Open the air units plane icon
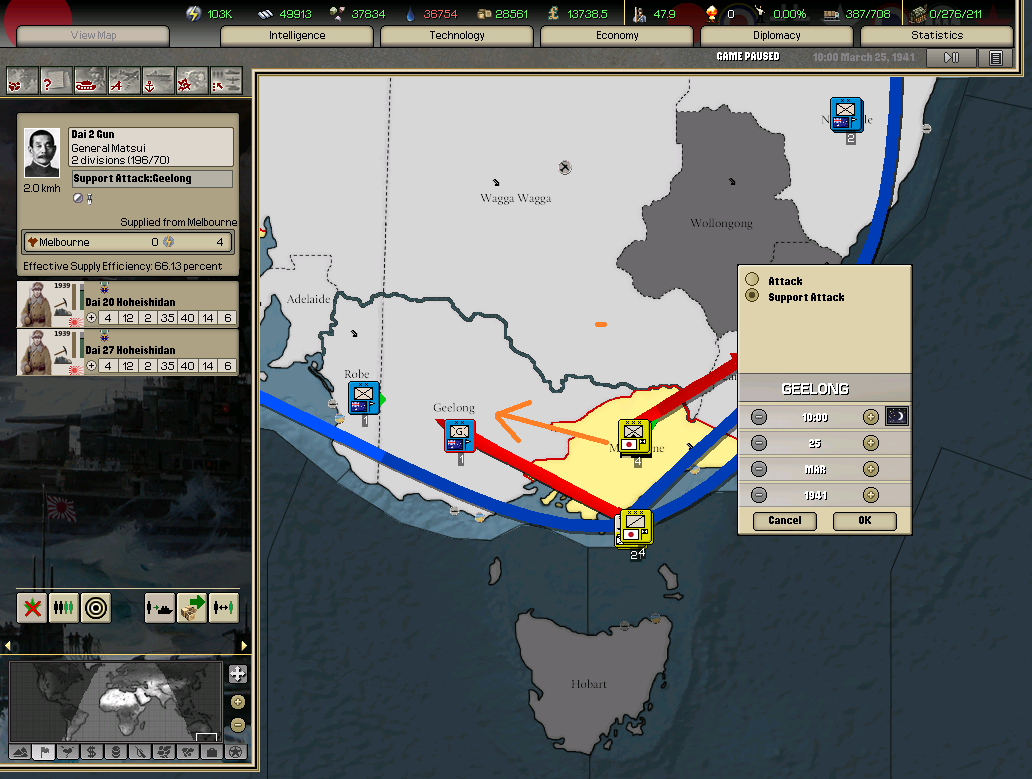The height and width of the screenshot is (779, 1032). 124,79
